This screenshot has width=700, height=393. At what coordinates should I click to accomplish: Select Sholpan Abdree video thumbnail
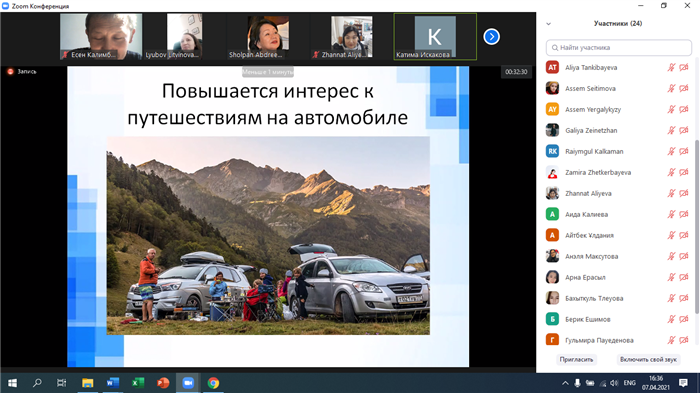click(x=268, y=37)
